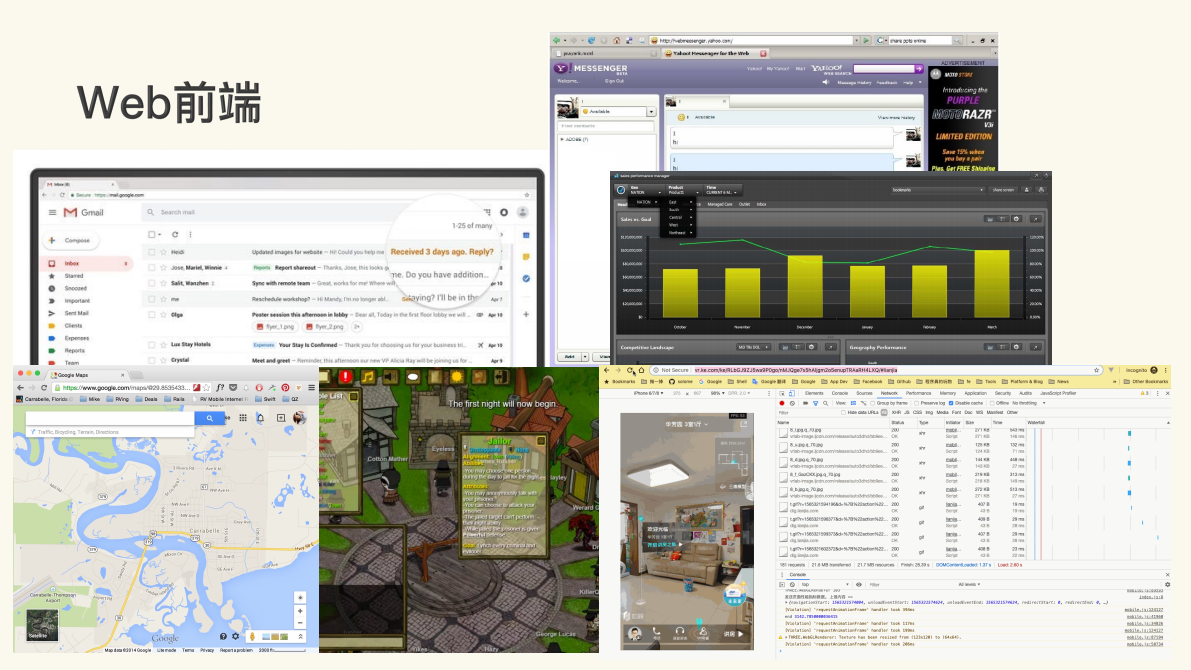This screenshot has height=670, width=1191.
Task: Open the Inbox folder in Gmail sidebar
Action: tap(87, 264)
